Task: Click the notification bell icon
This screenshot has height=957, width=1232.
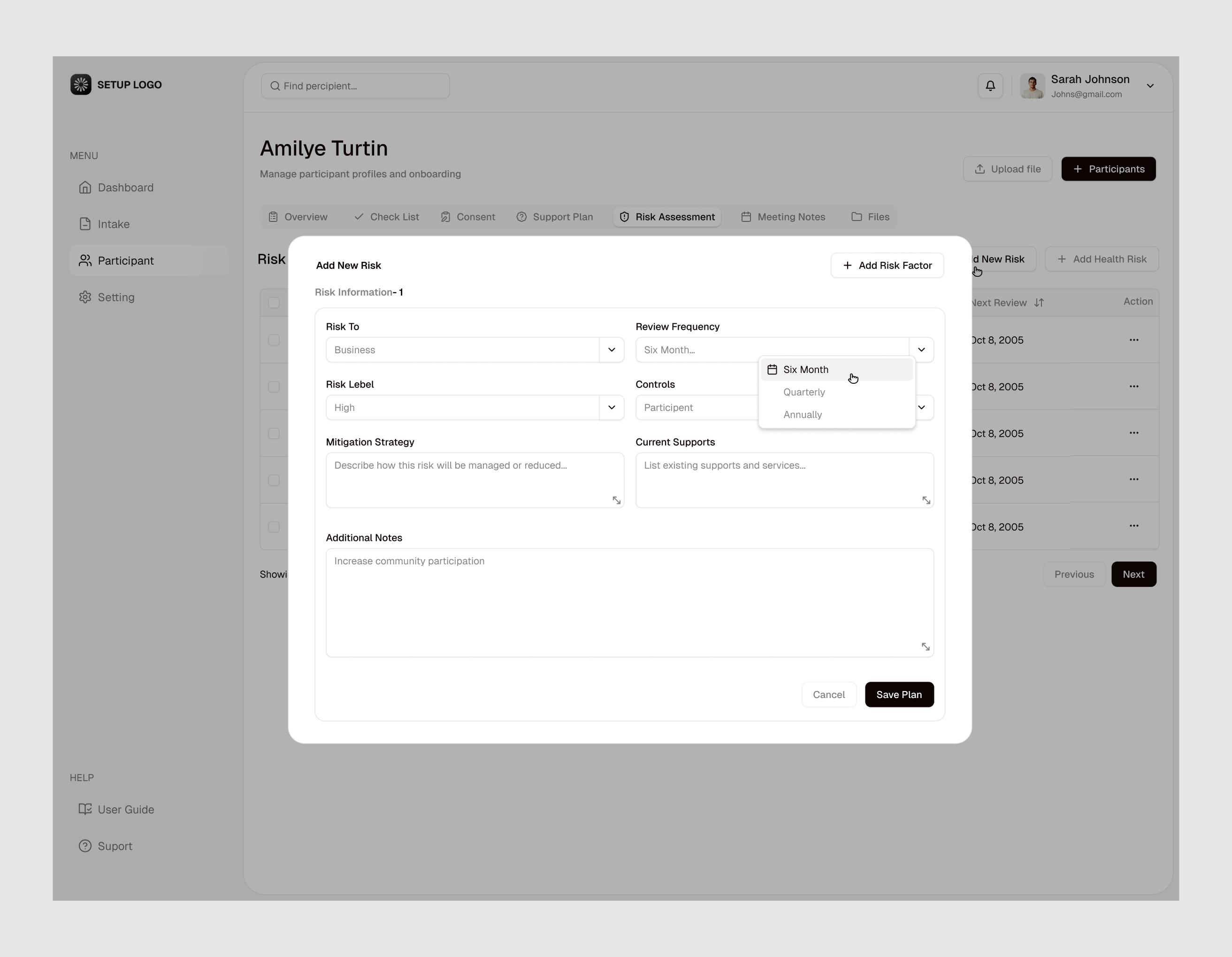Action: tap(990, 85)
